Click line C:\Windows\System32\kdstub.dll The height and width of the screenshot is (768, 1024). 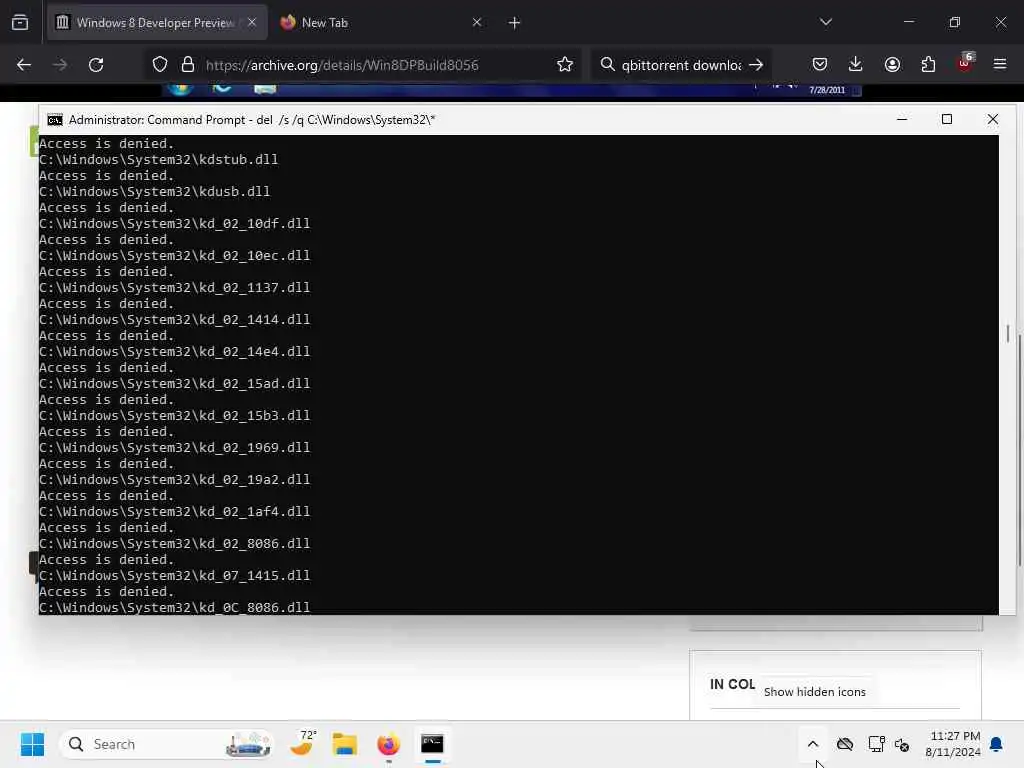click(158, 159)
